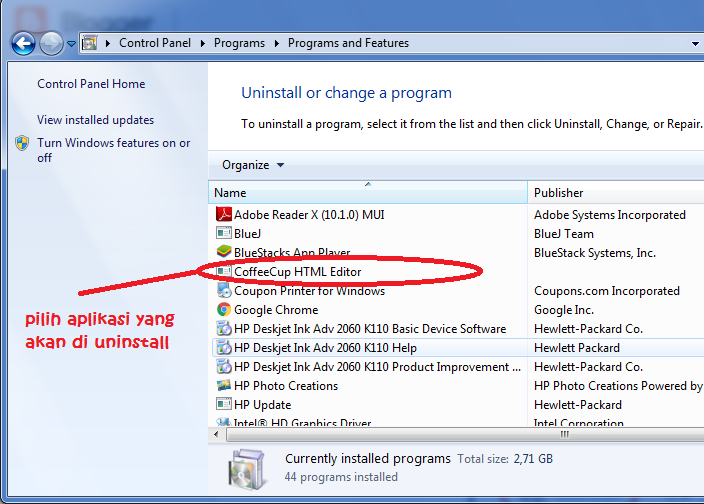Click Google Inc. publisher cell

click(563, 310)
